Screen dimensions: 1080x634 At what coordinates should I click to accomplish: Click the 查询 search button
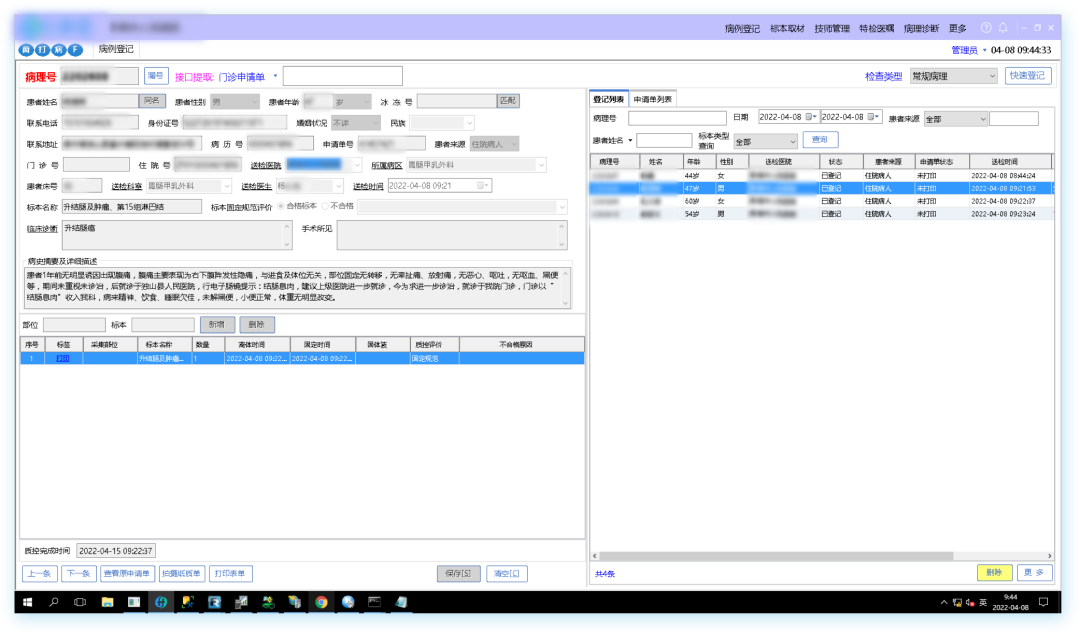[820, 139]
